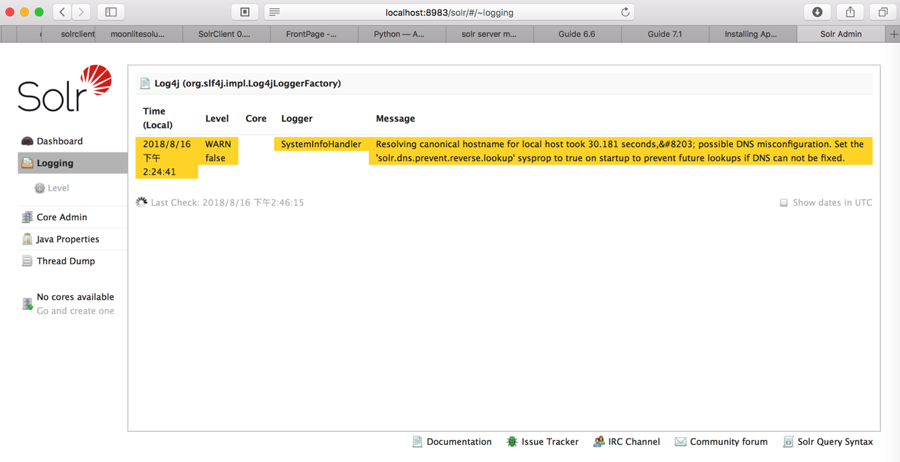
Task: Switch to the Python — A... tab
Action: click(x=402, y=34)
